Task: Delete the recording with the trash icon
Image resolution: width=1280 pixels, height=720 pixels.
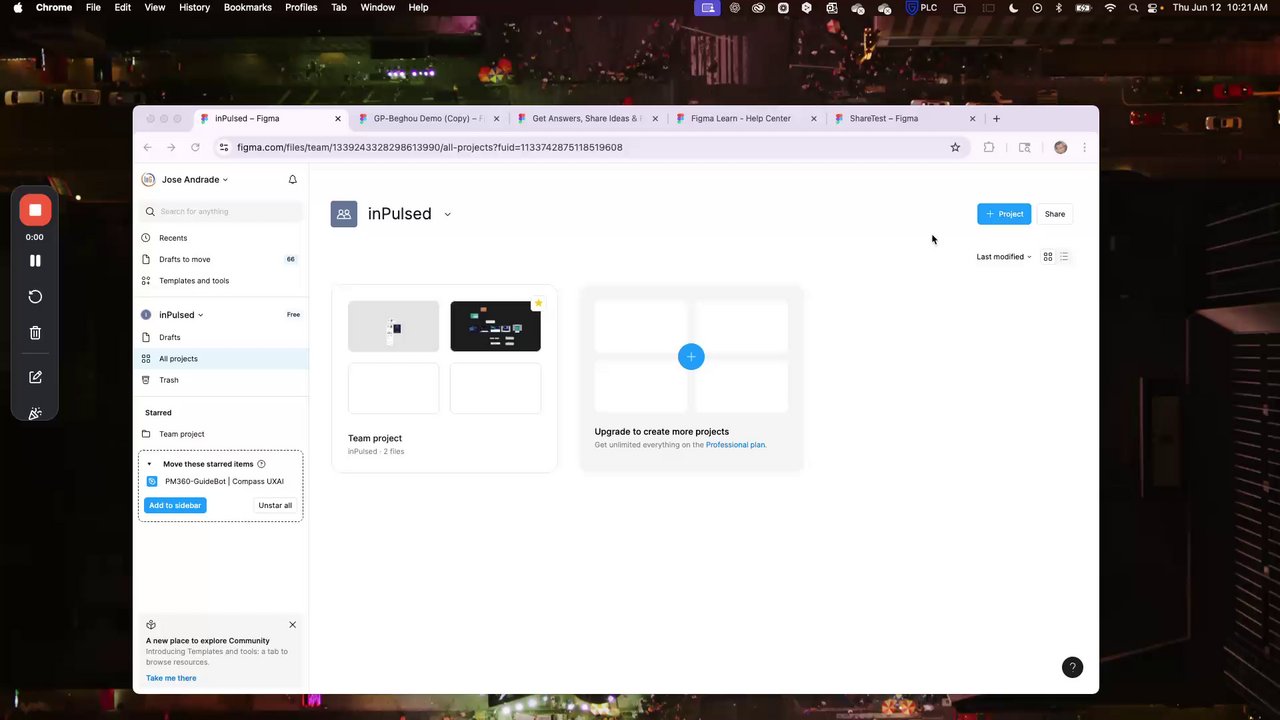Action: [x=35, y=333]
